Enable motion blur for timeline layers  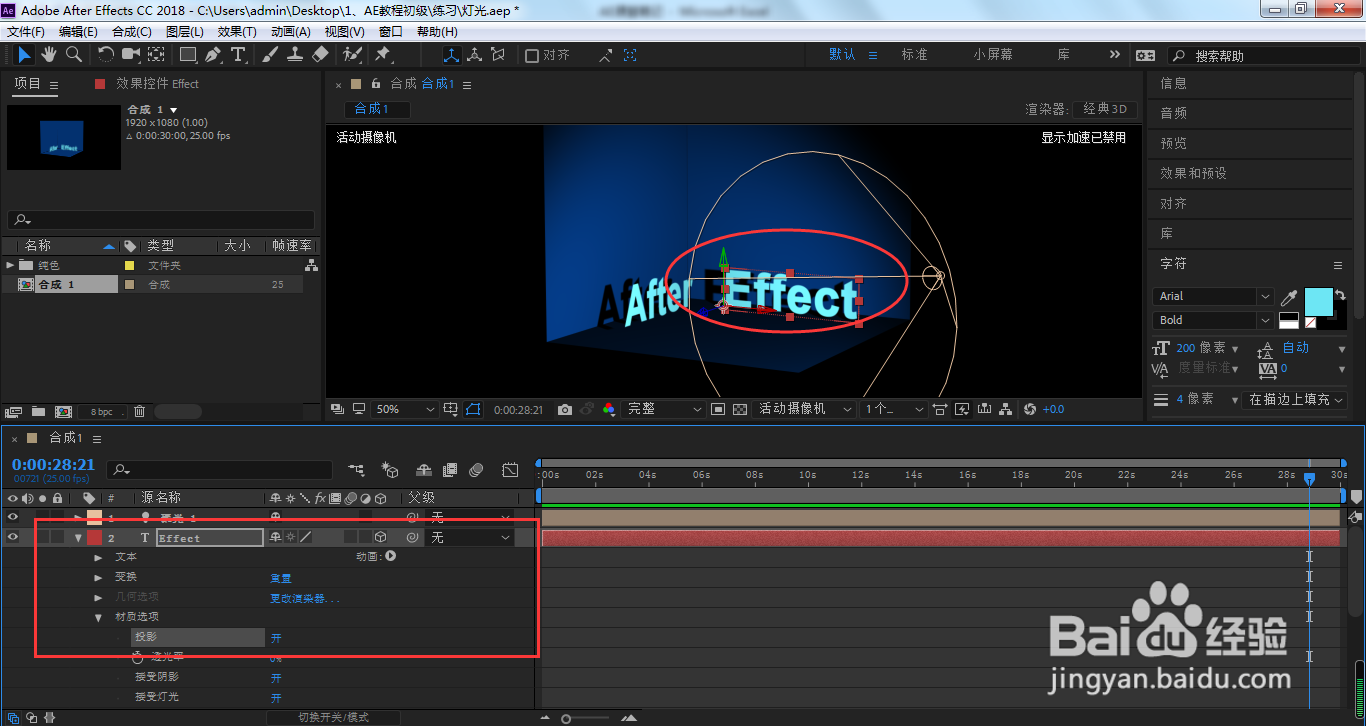pos(477,469)
